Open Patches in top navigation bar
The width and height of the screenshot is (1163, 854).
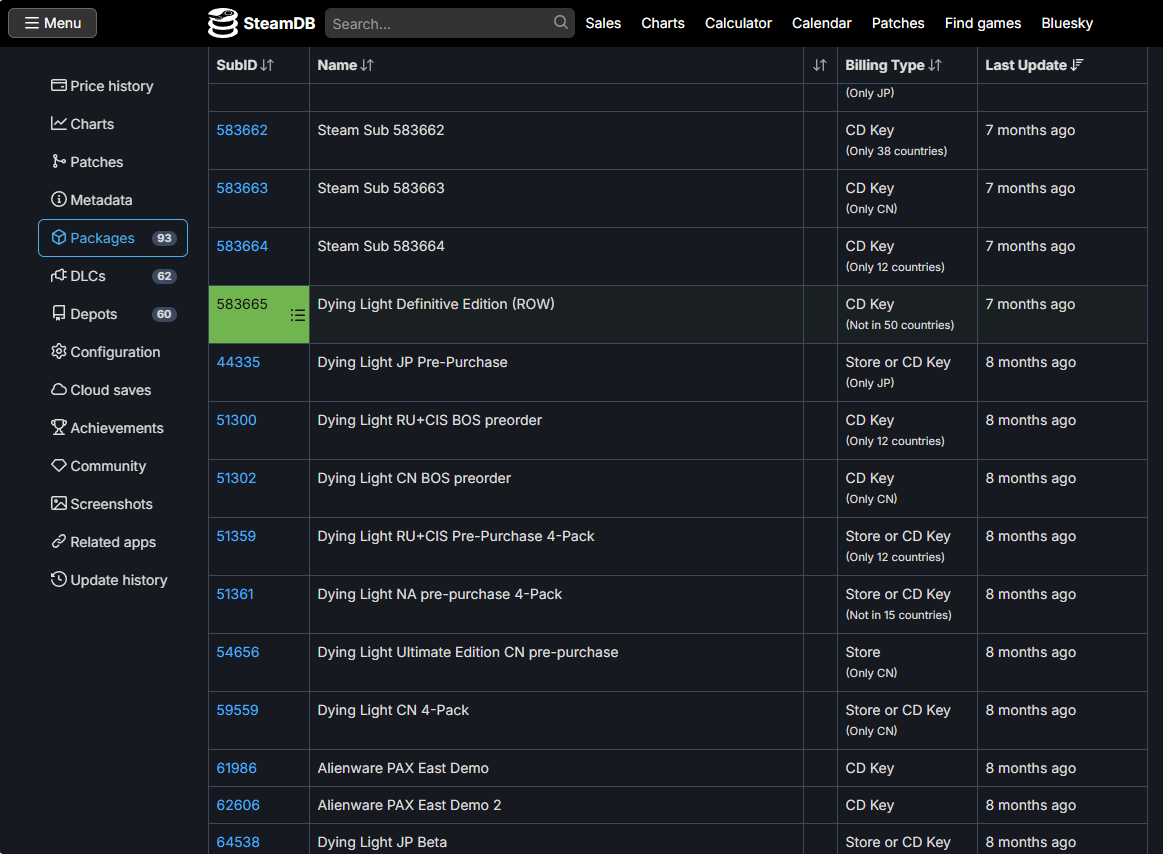[x=898, y=23]
